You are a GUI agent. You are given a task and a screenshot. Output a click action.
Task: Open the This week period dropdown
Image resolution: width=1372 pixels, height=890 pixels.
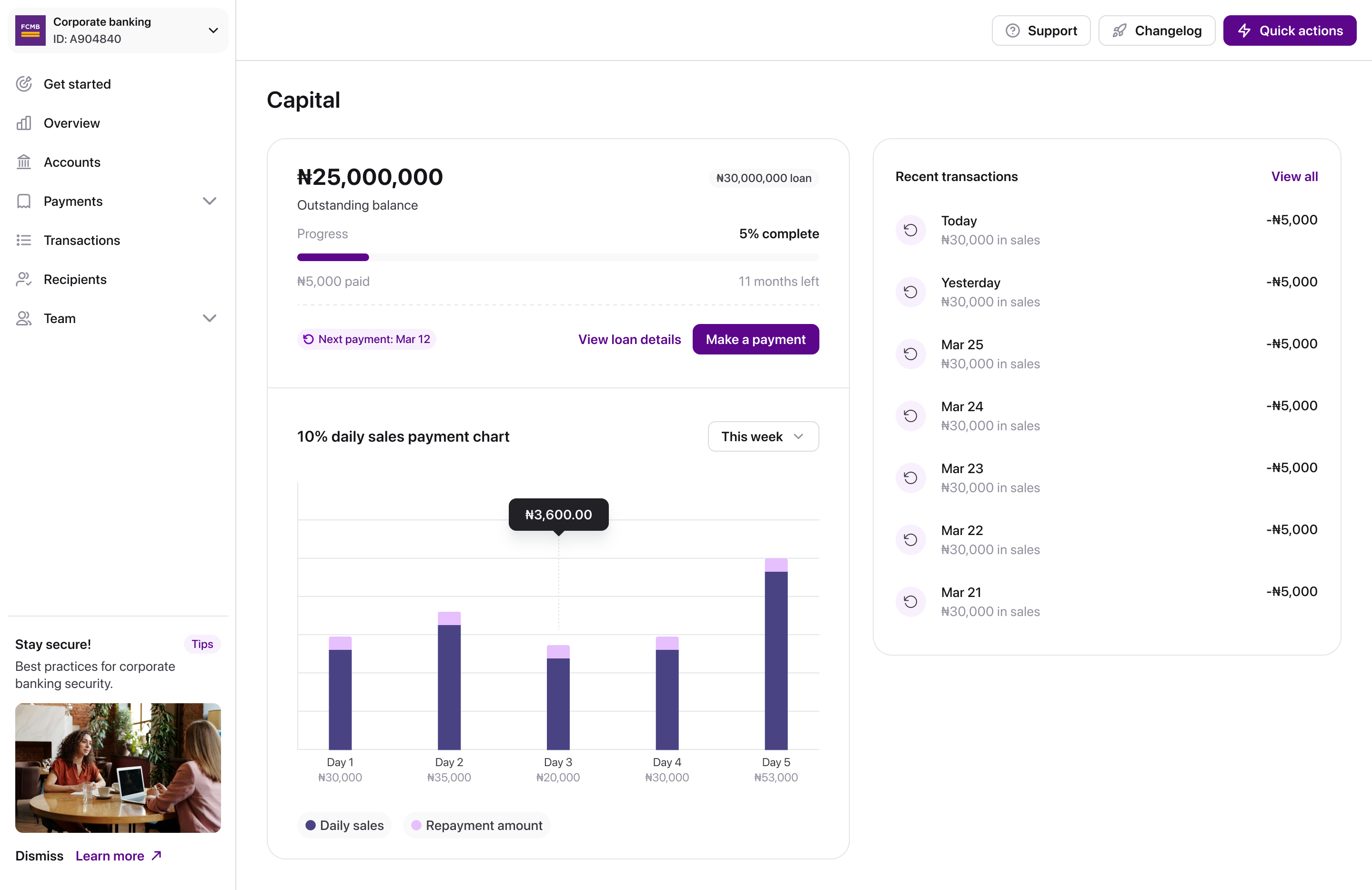tap(763, 436)
